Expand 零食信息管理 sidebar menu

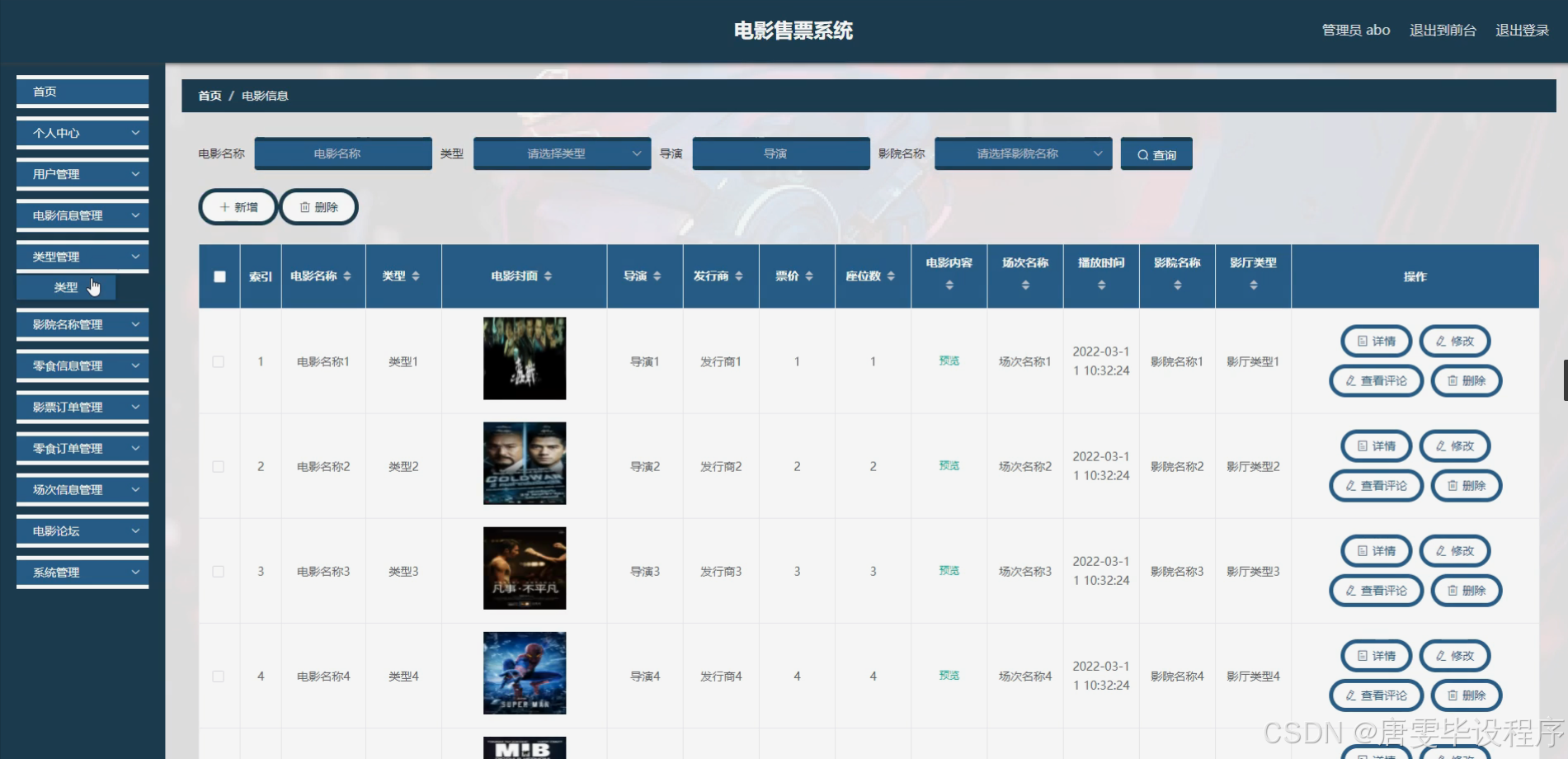click(82, 365)
